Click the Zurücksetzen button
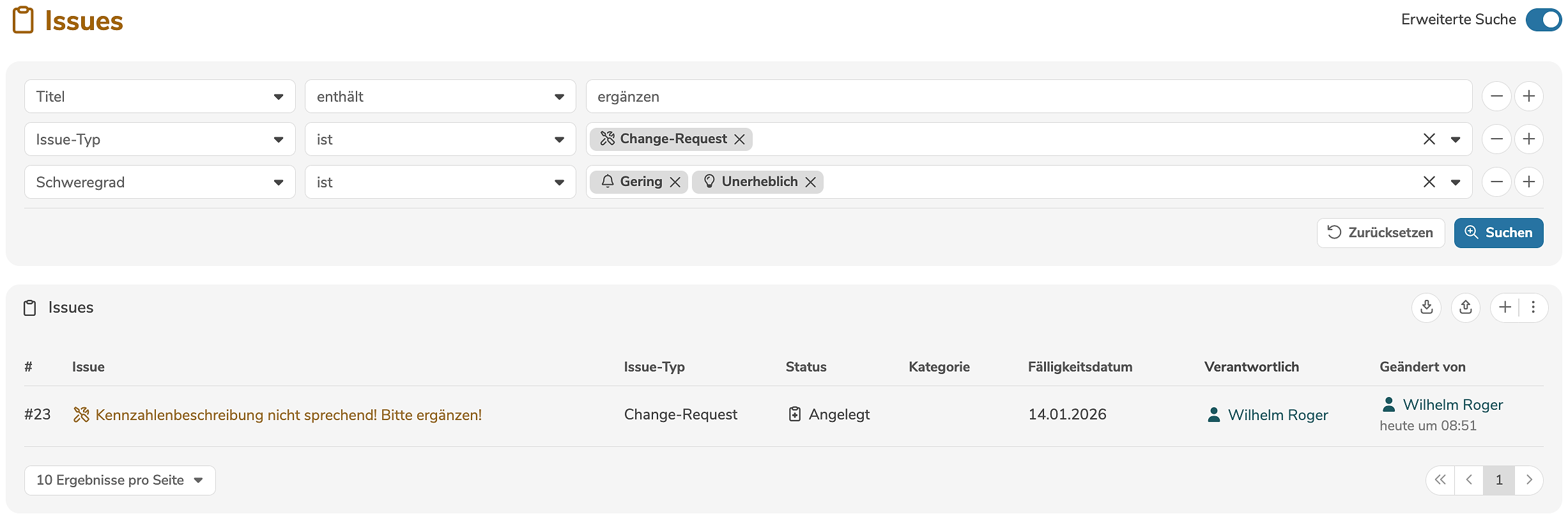The height and width of the screenshot is (523, 1568). coord(1380,233)
